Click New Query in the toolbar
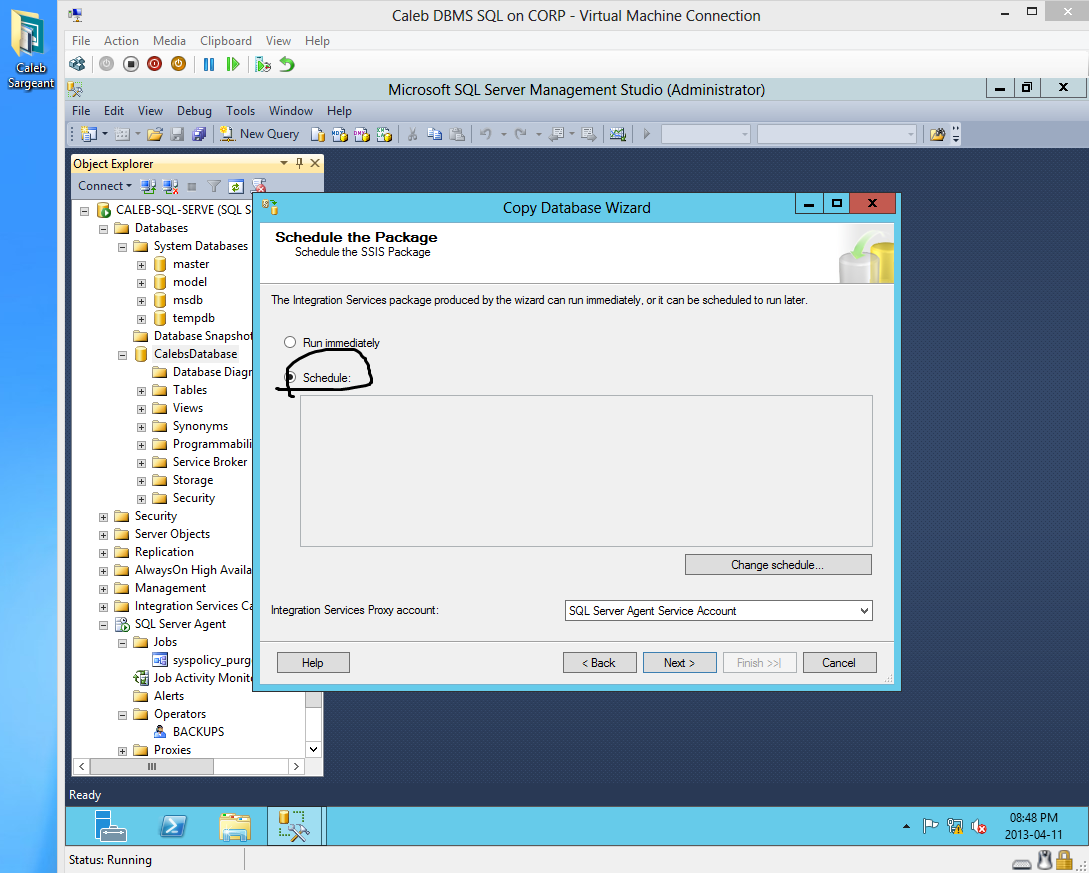Screen dimensions: 1089x873 (259, 134)
